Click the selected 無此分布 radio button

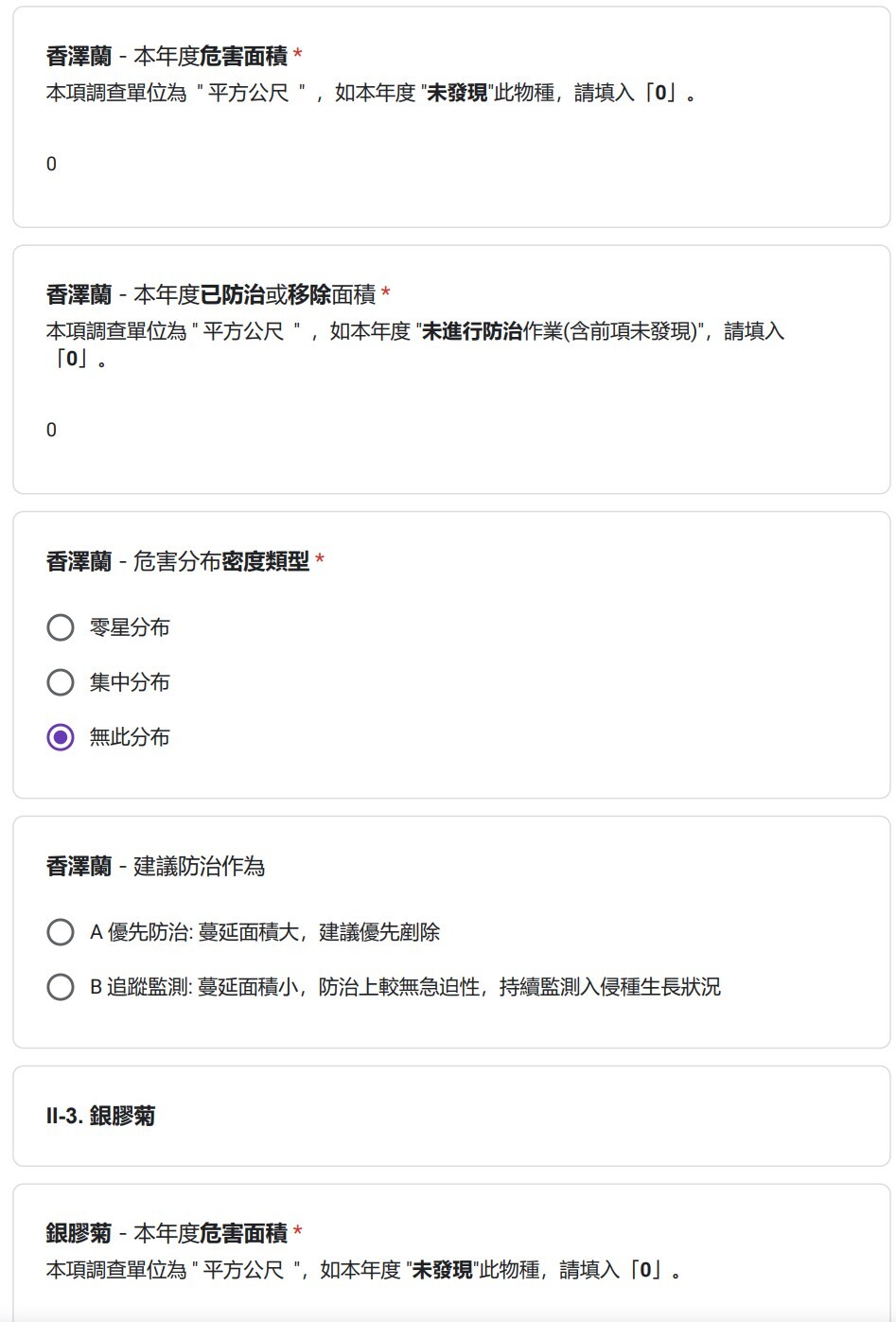tap(61, 737)
